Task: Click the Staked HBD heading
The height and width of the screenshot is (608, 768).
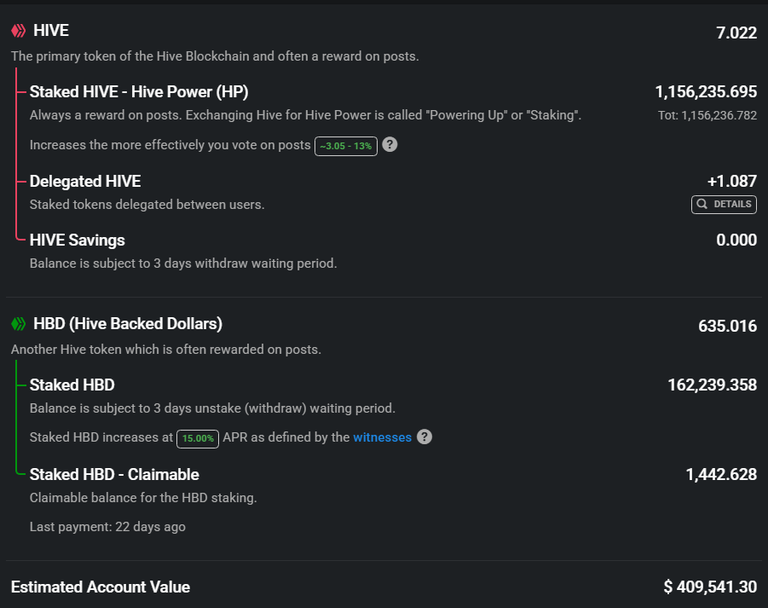Action: pyautogui.click(x=72, y=385)
